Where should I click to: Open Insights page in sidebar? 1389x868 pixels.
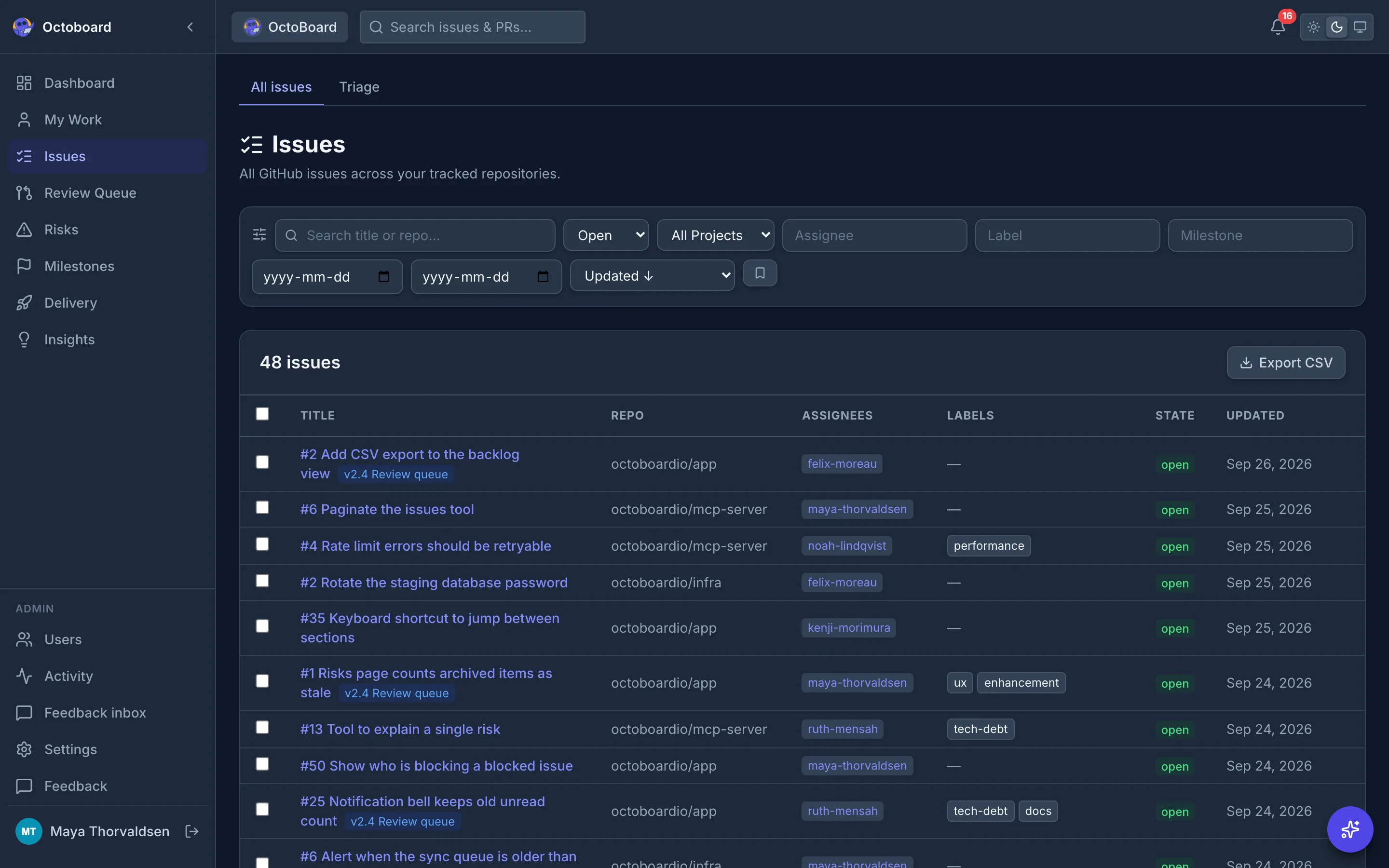pos(108,340)
